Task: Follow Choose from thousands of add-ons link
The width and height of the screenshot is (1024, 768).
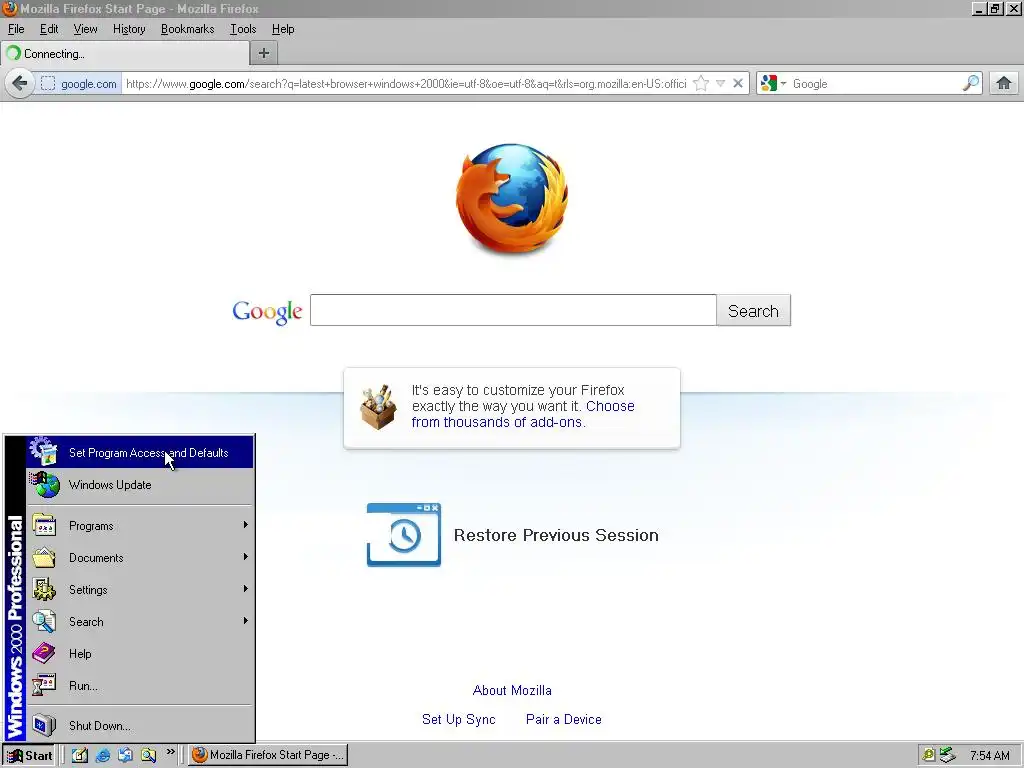Action: [x=522, y=414]
